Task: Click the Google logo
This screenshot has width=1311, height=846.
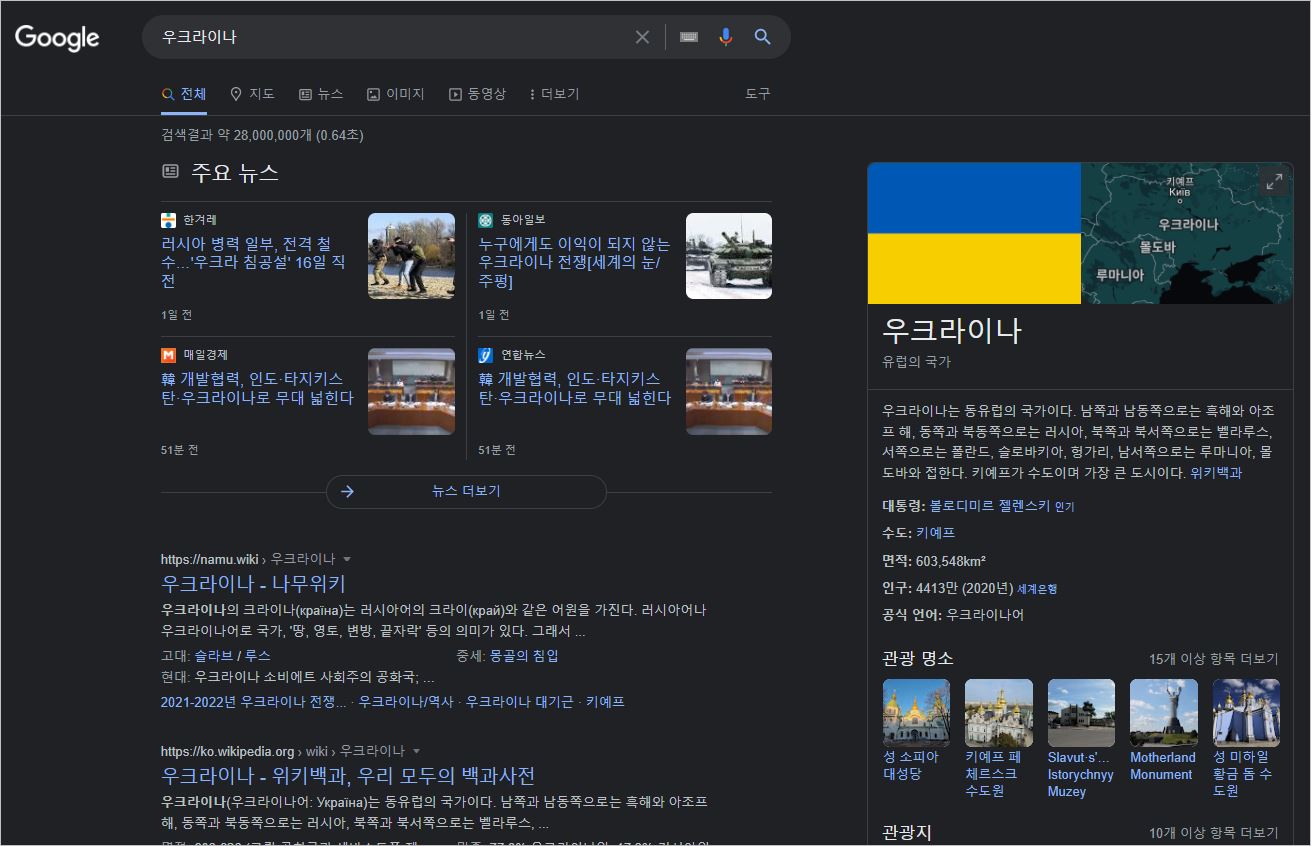Action: click(57, 37)
